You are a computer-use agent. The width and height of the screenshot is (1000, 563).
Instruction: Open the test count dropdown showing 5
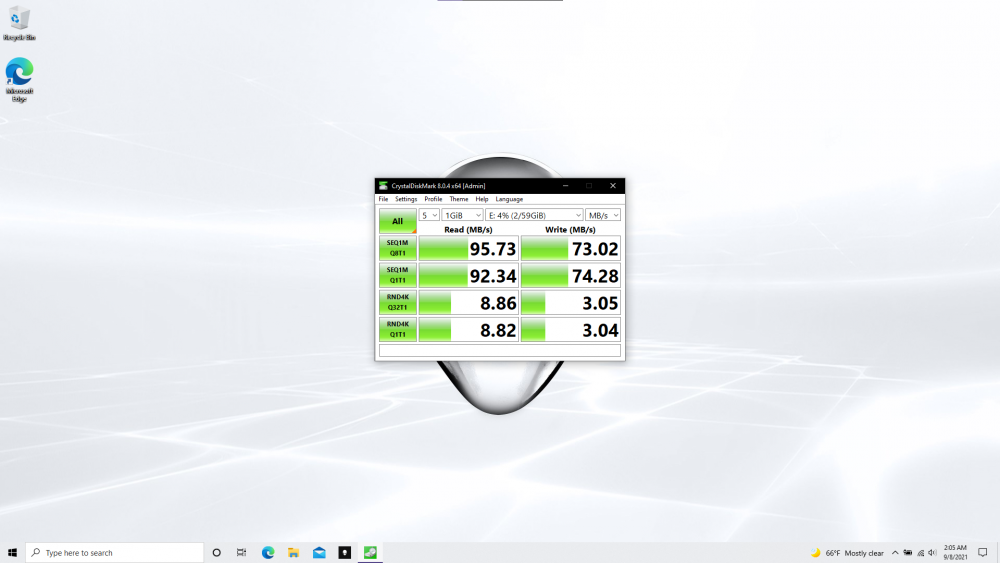point(429,216)
